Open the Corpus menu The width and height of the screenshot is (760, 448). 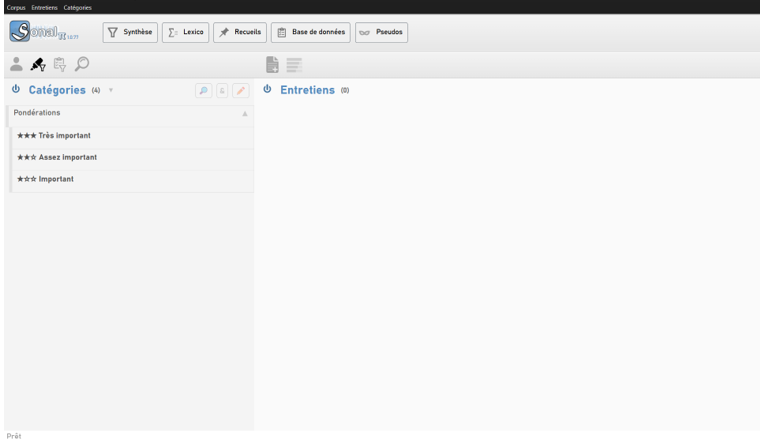(x=16, y=7)
